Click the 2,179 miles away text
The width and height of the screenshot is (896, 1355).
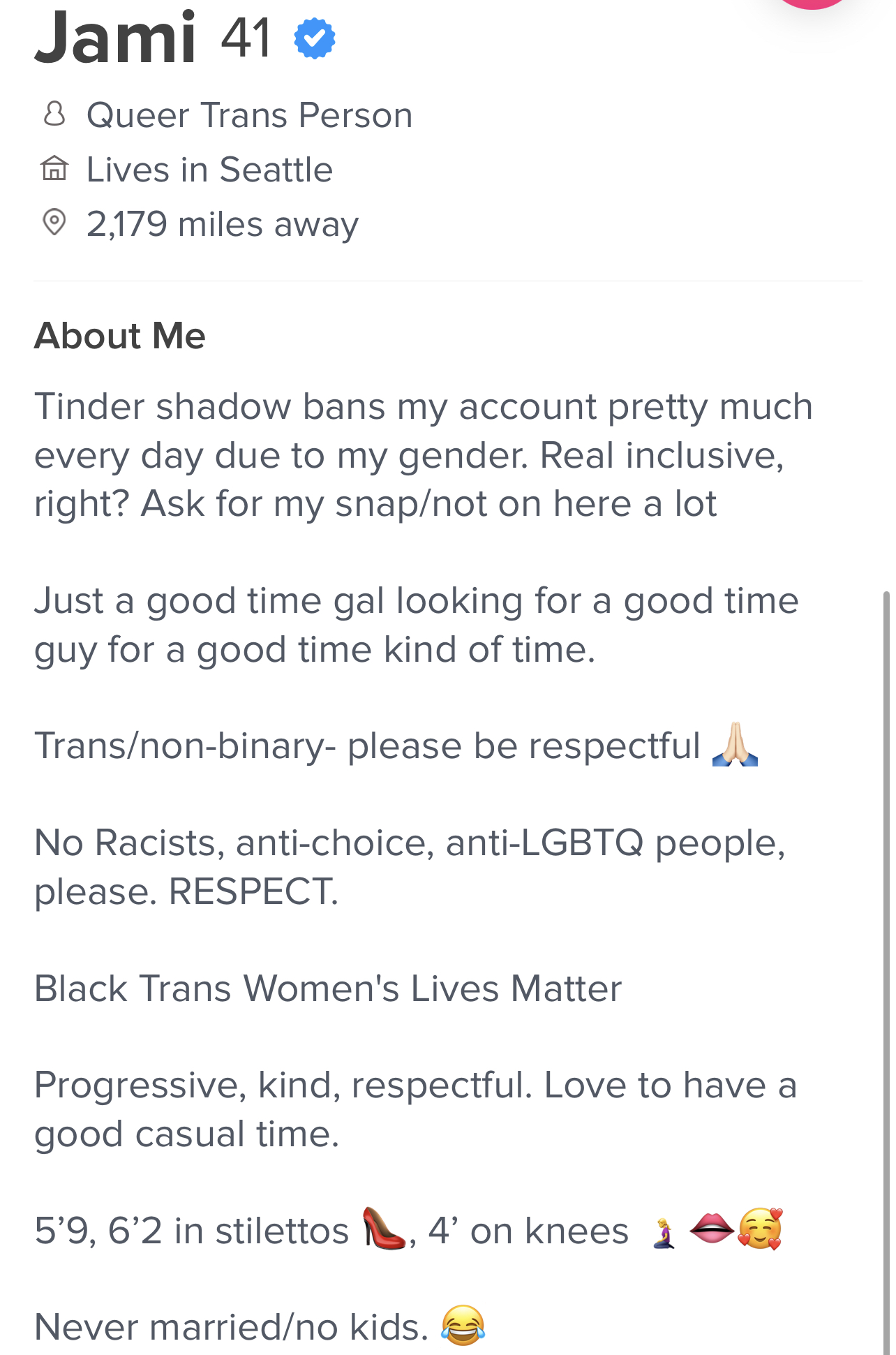point(223,224)
